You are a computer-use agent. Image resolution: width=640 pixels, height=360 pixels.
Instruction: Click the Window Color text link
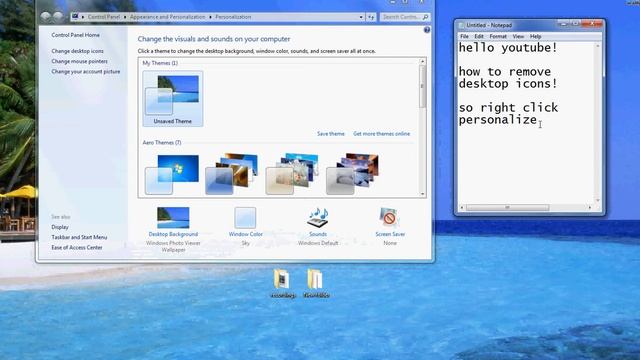click(x=245, y=234)
